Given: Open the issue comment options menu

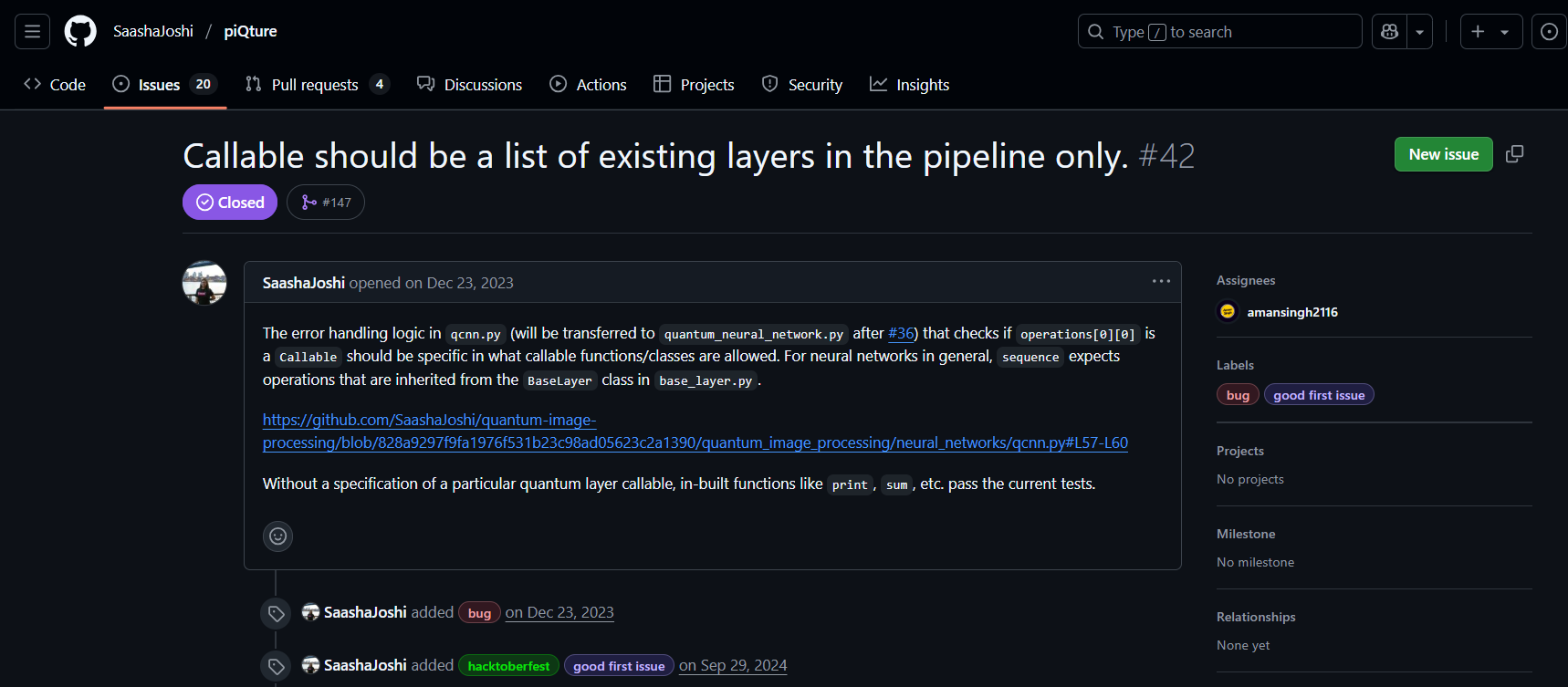Looking at the screenshot, I should tap(1161, 282).
